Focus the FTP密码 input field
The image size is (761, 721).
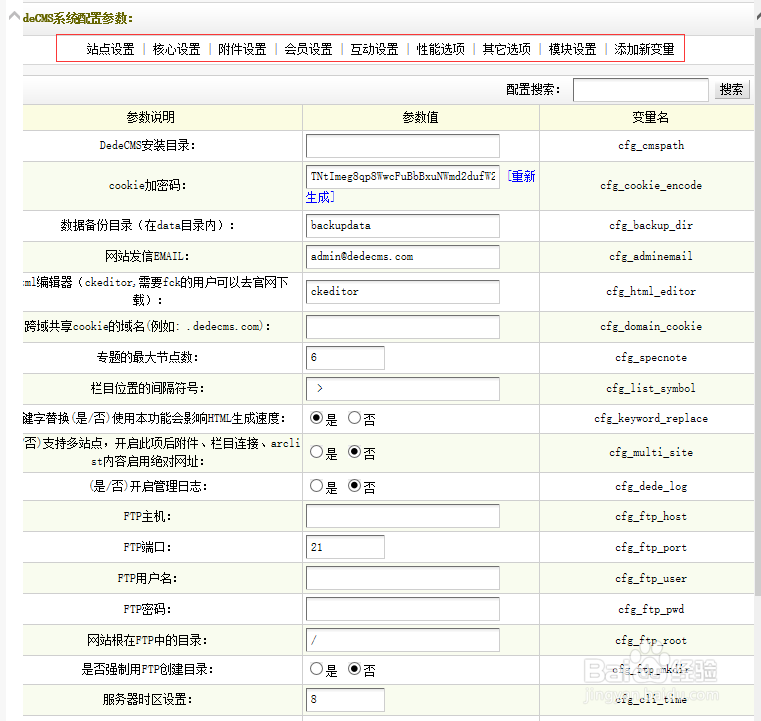point(402,609)
